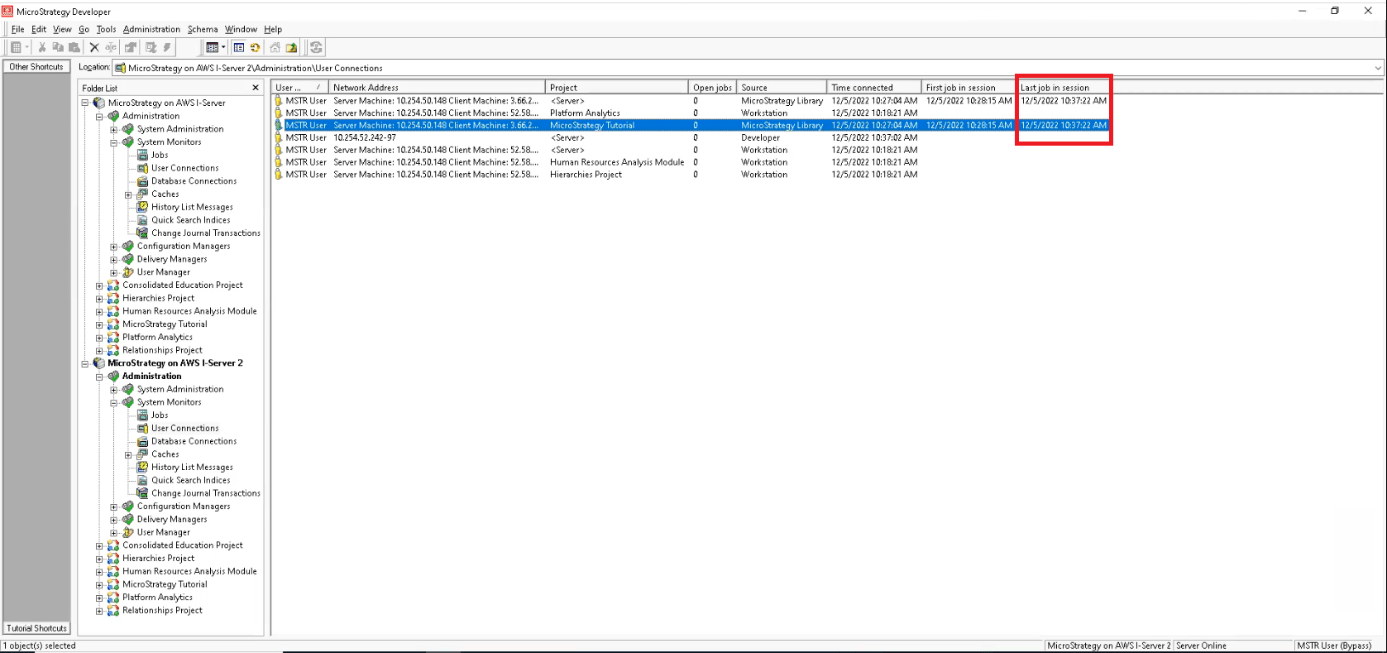
Task: Open the Help menu
Action: click(273, 29)
